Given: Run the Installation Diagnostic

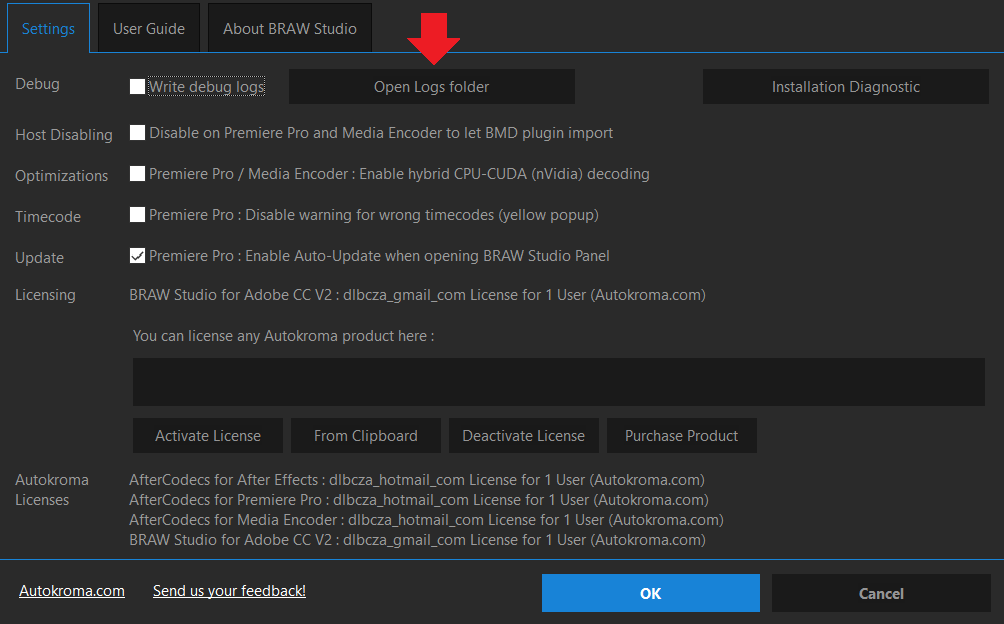Looking at the screenshot, I should pyautogui.click(x=845, y=86).
